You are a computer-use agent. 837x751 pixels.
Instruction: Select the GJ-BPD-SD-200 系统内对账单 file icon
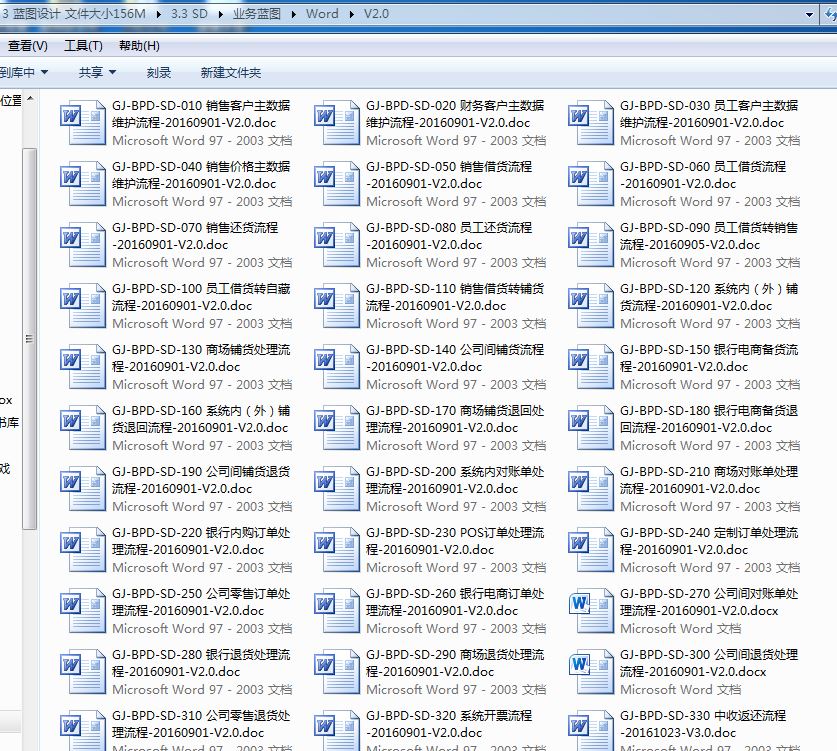click(x=336, y=489)
